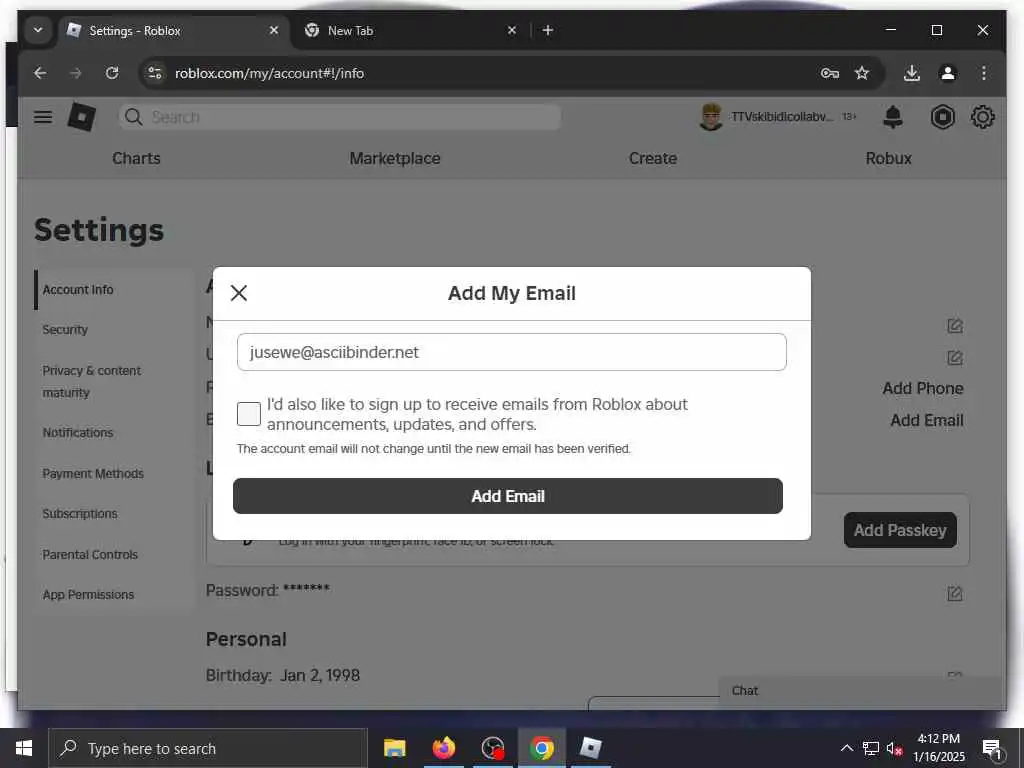Viewport: 1024px width, 768px height.
Task: Click the Add Passkey button
Action: click(x=900, y=530)
